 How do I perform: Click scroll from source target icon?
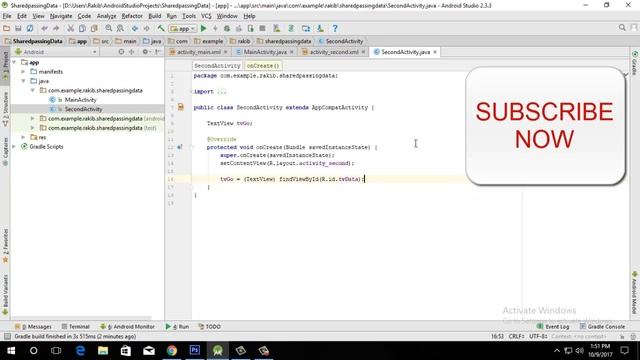click(x=121, y=52)
